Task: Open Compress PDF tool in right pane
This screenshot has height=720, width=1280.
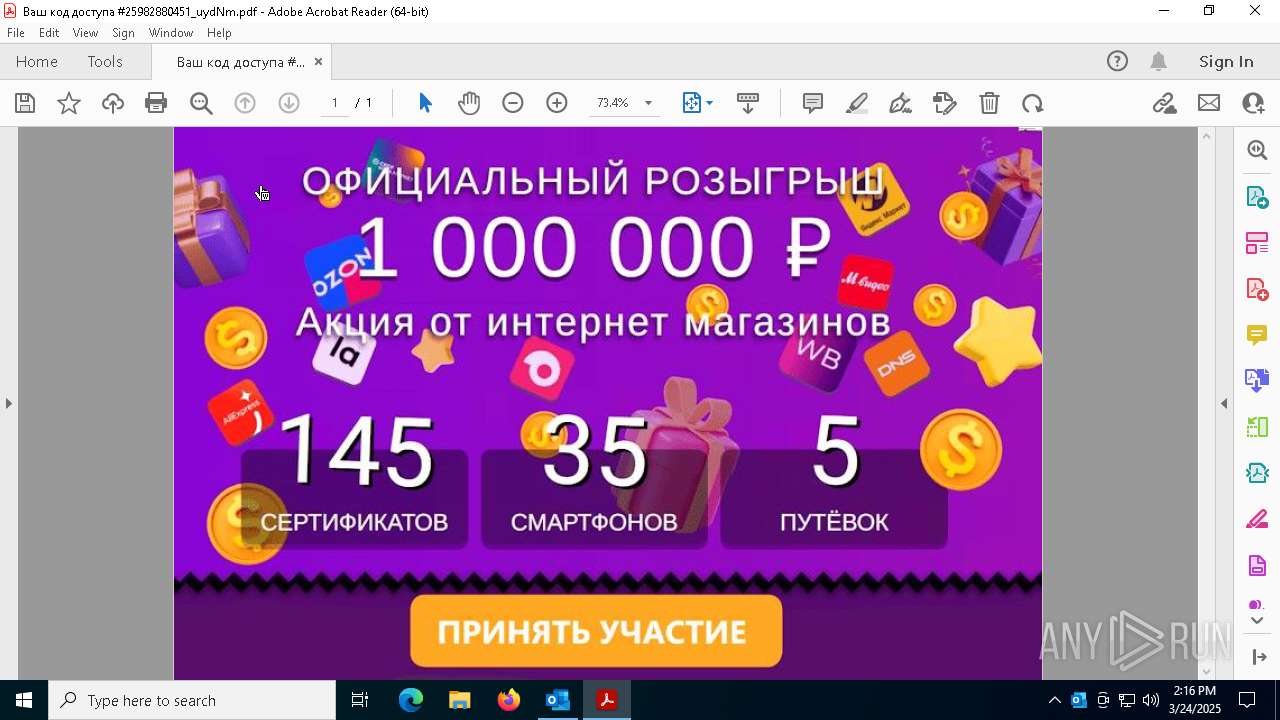Action: pos(1257,473)
